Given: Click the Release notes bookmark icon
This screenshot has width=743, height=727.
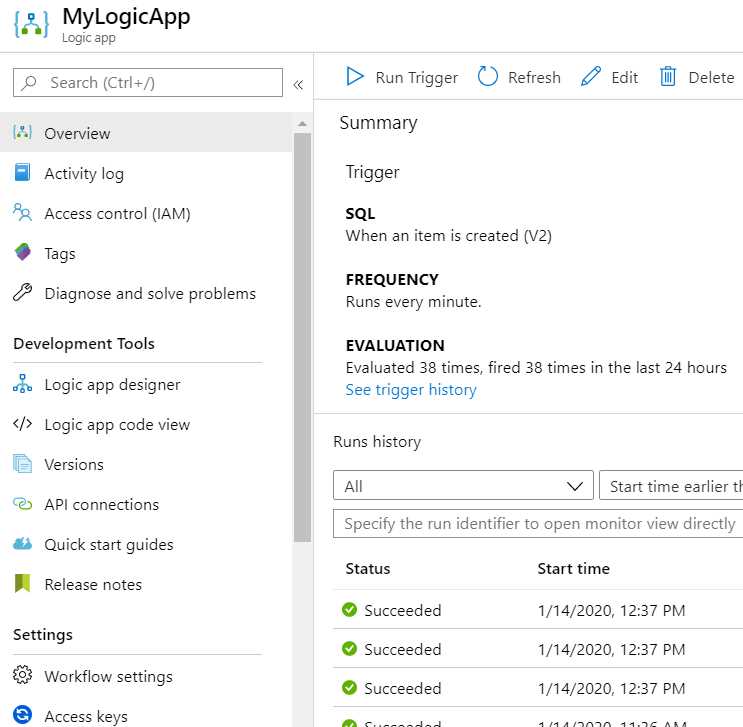Looking at the screenshot, I should click(x=22, y=583).
